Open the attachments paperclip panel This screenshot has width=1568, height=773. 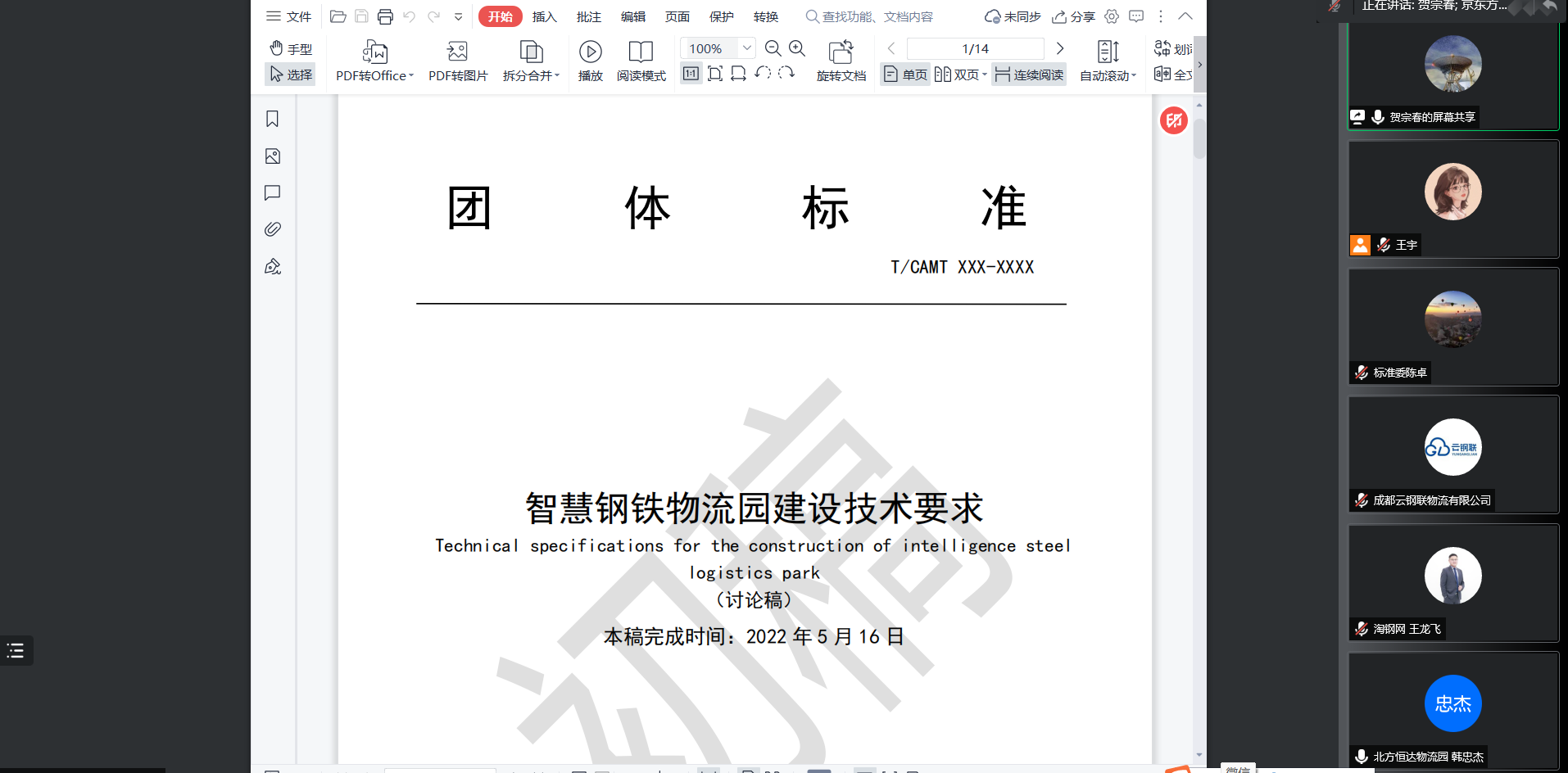tap(273, 229)
